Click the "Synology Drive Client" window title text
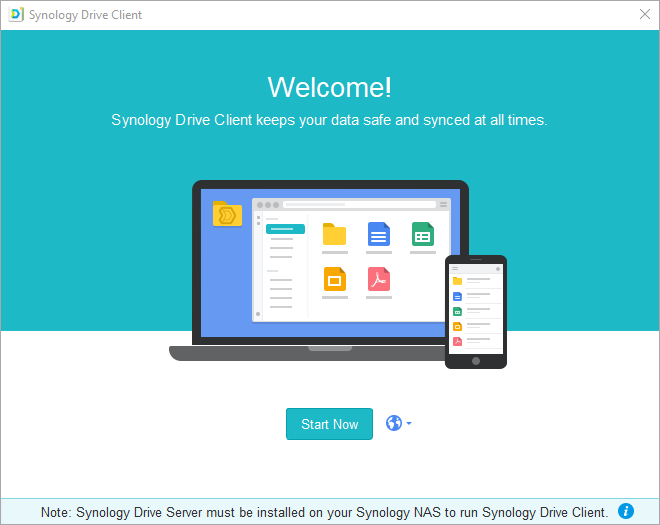Image resolution: width=660 pixels, height=525 pixels. coord(84,15)
